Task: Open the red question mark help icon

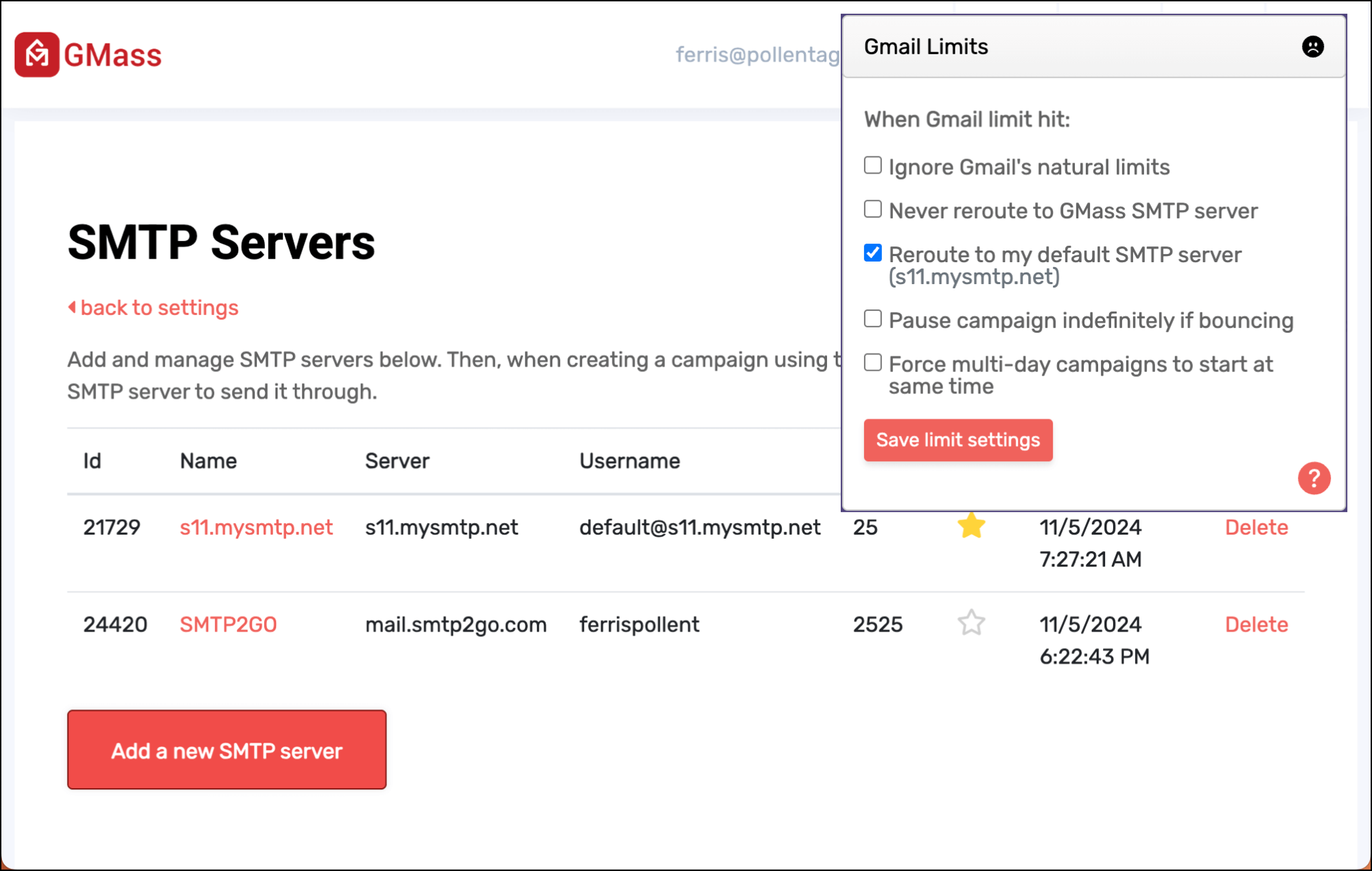Action: pos(1314,478)
